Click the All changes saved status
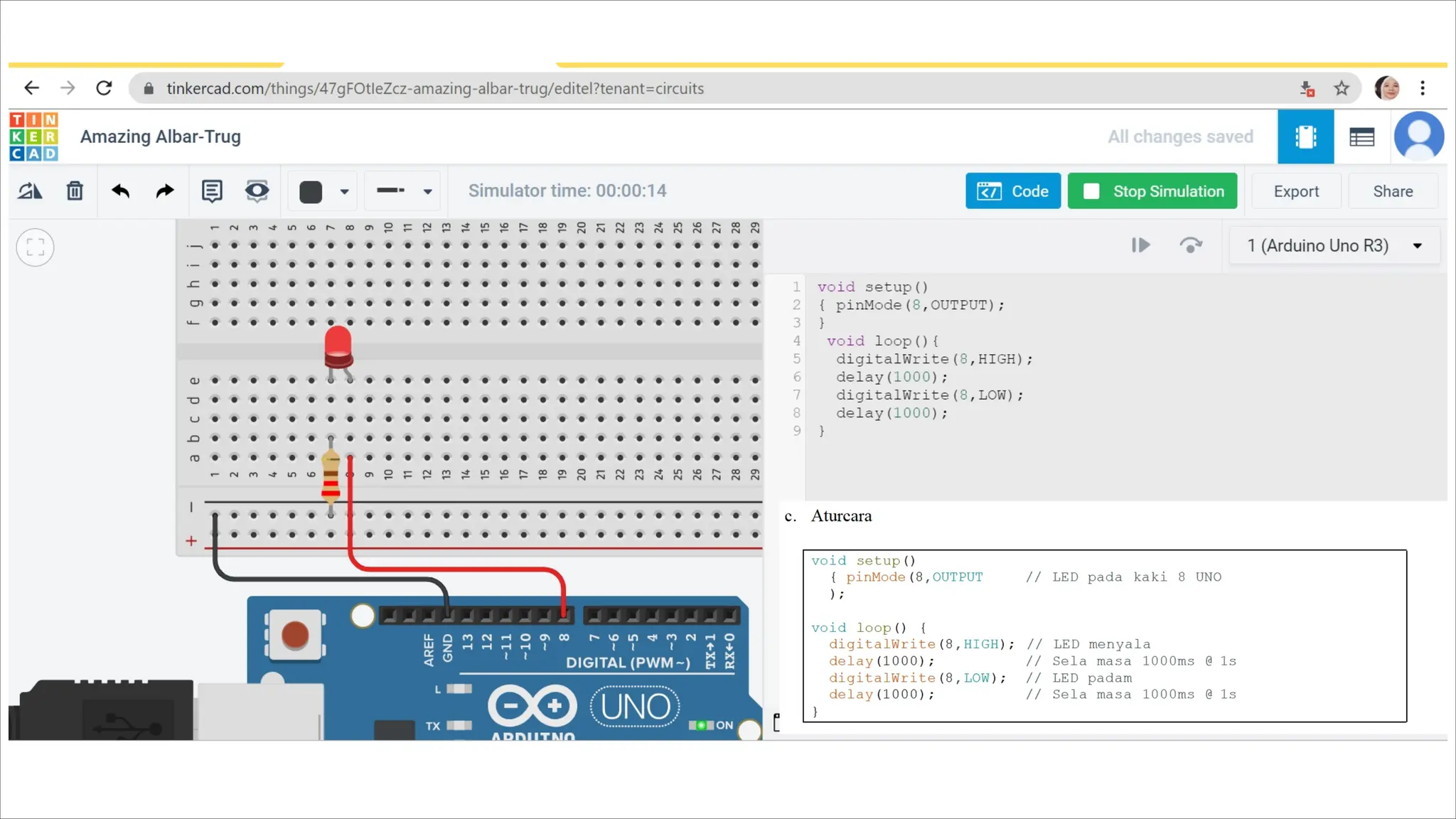 tap(1180, 136)
